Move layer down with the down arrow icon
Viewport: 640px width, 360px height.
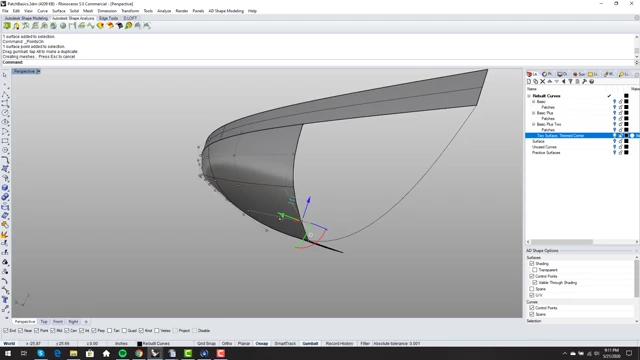(556, 82)
